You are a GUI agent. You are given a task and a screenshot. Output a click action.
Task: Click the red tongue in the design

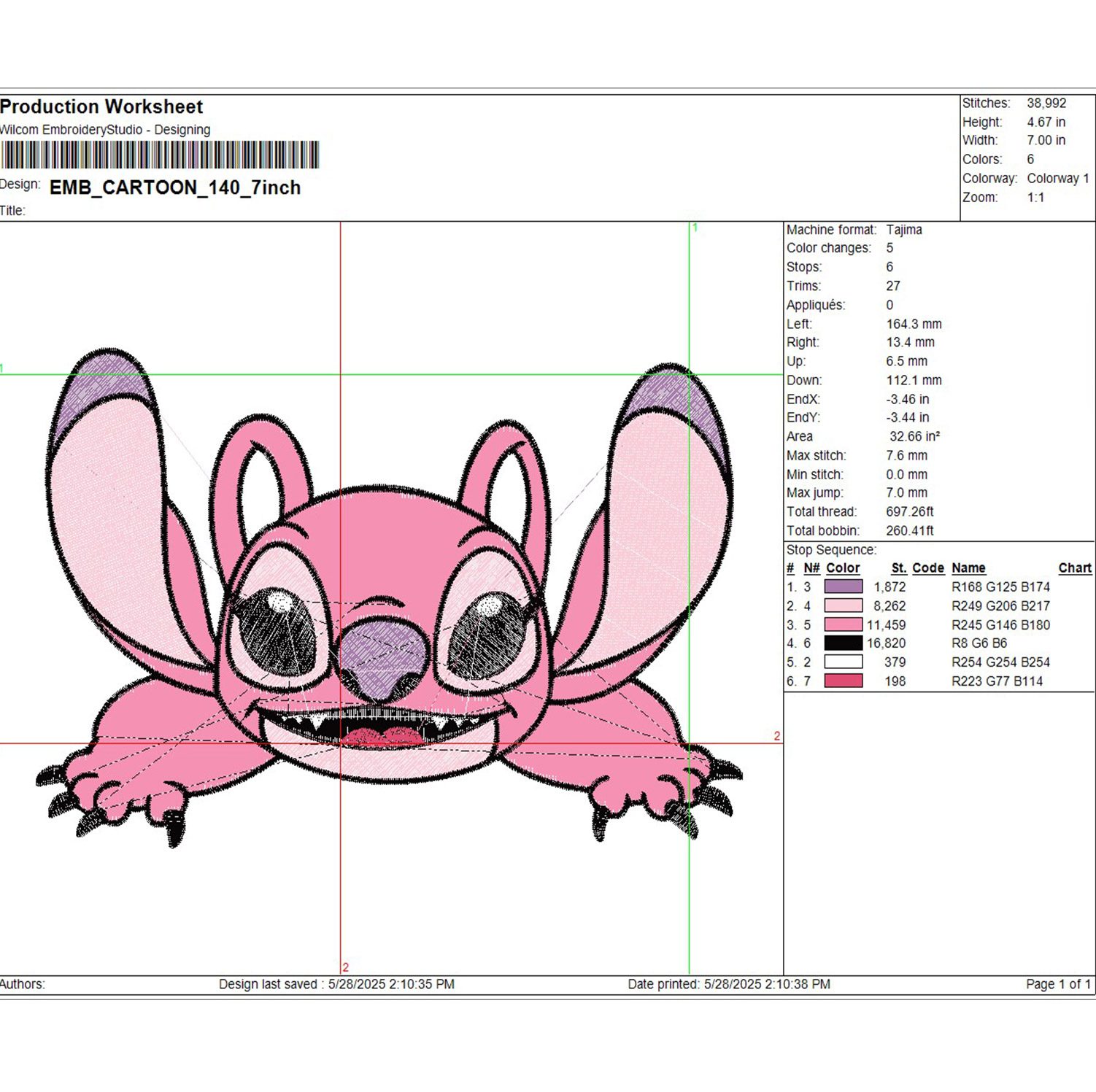pyautogui.click(x=382, y=737)
